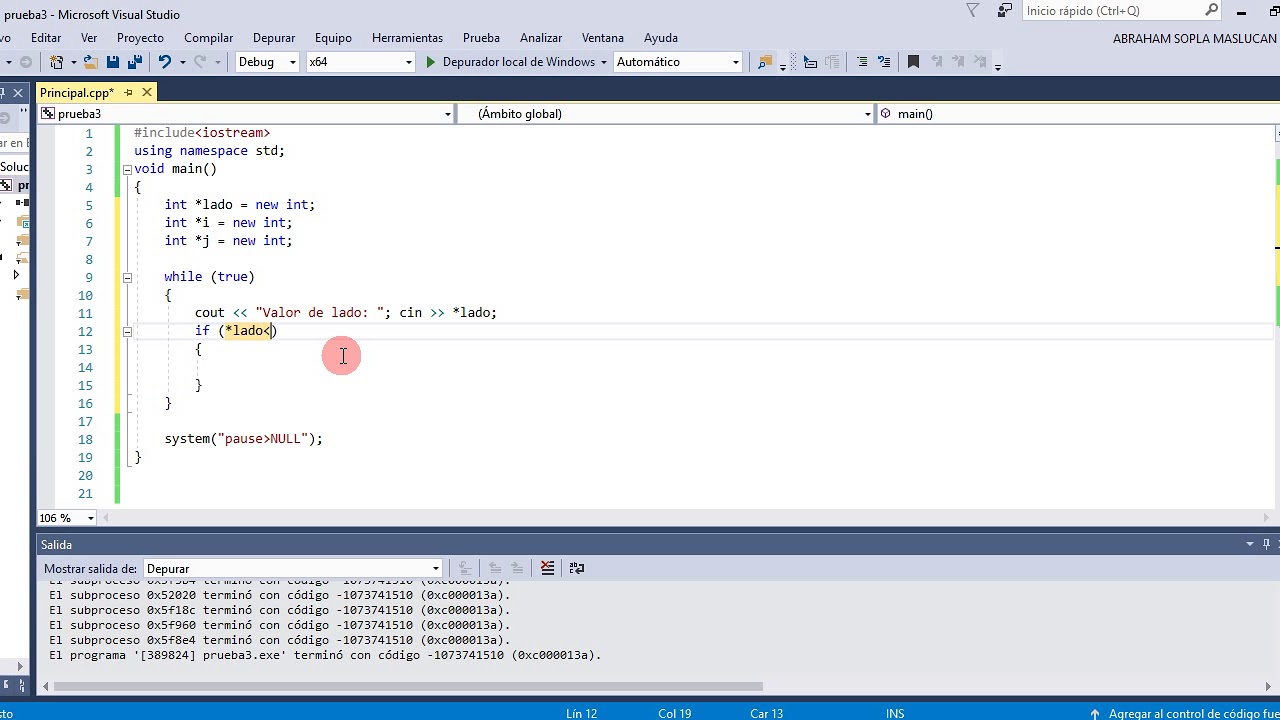Viewport: 1280px width, 720px height.
Task: Click the pin icon on Salida panel
Action: (x=1266, y=544)
